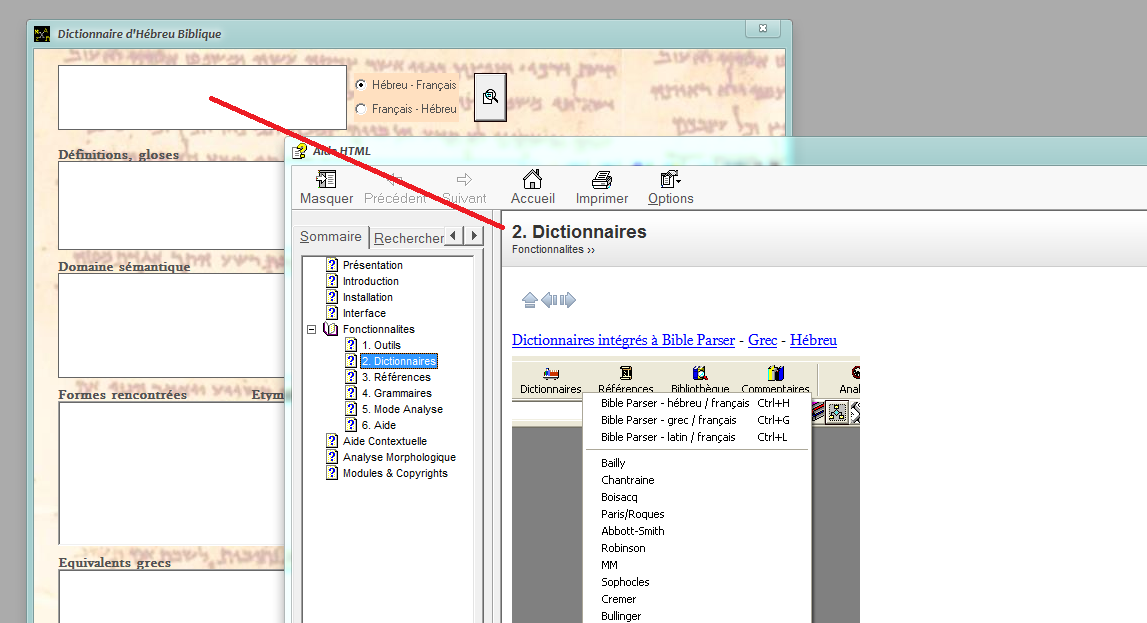This screenshot has height=623, width=1147.
Task: Click Bailly in the pictured dictionary list
Action: tap(613, 463)
